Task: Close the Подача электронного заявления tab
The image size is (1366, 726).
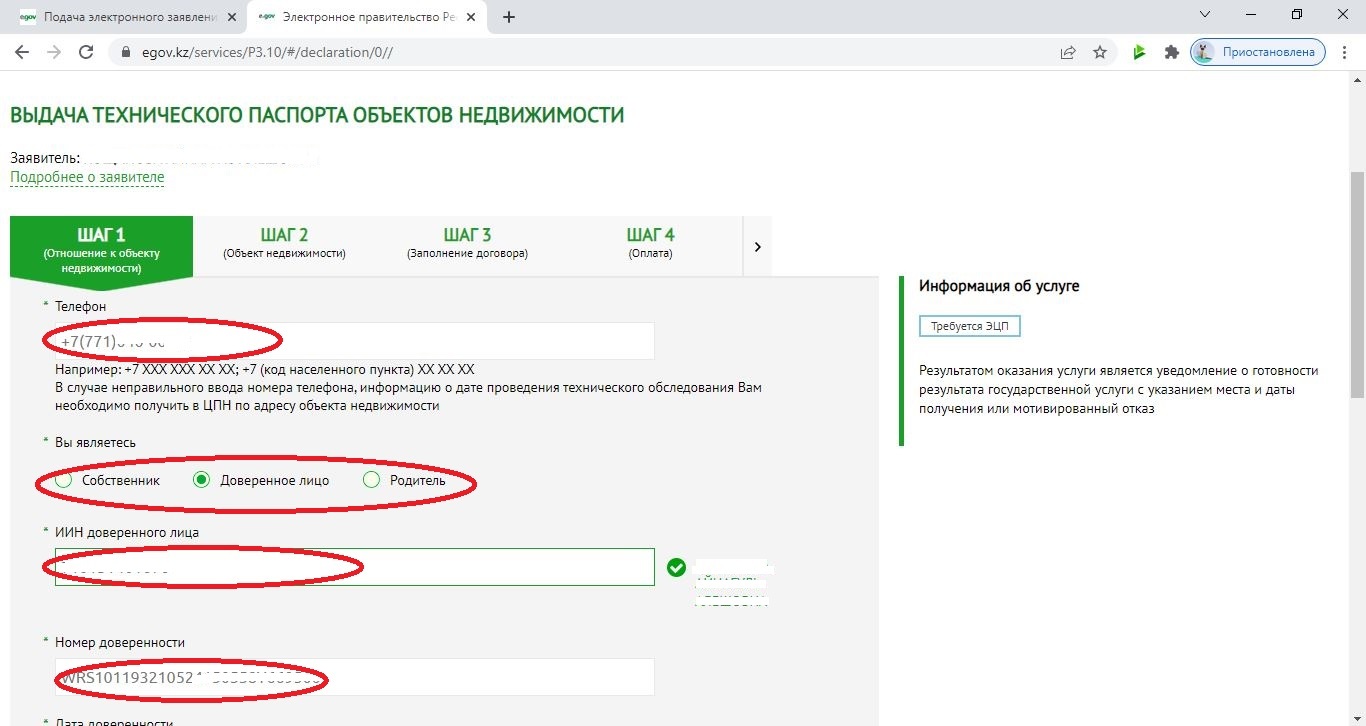Action: click(233, 17)
